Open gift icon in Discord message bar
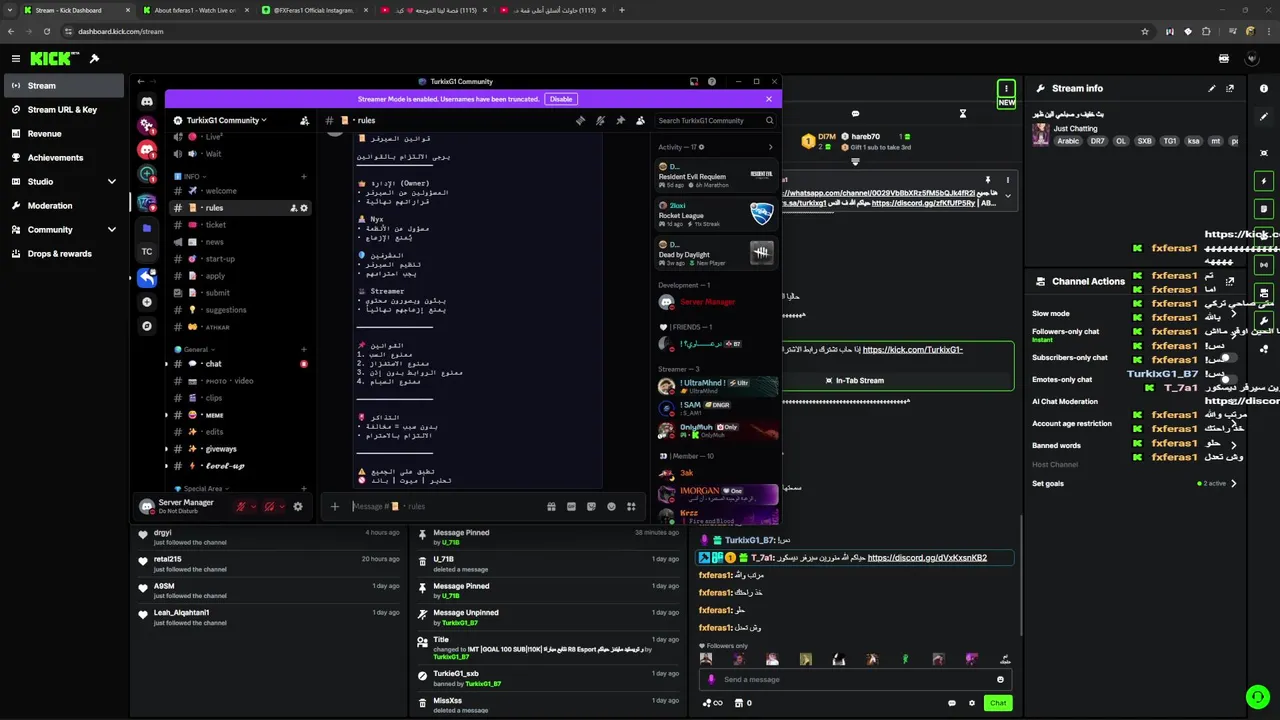The width and height of the screenshot is (1280, 720). [551, 507]
